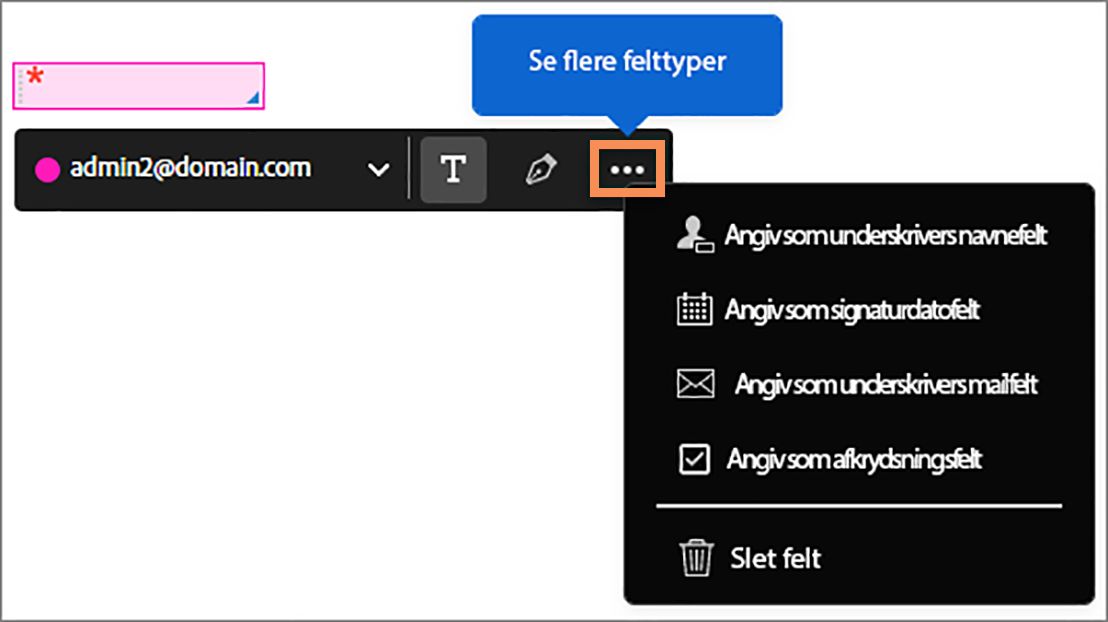Viewport: 1108px width, 622px height.
Task: Click the checkbox icon for afkrydsningsfelt
Action: [x=693, y=459]
